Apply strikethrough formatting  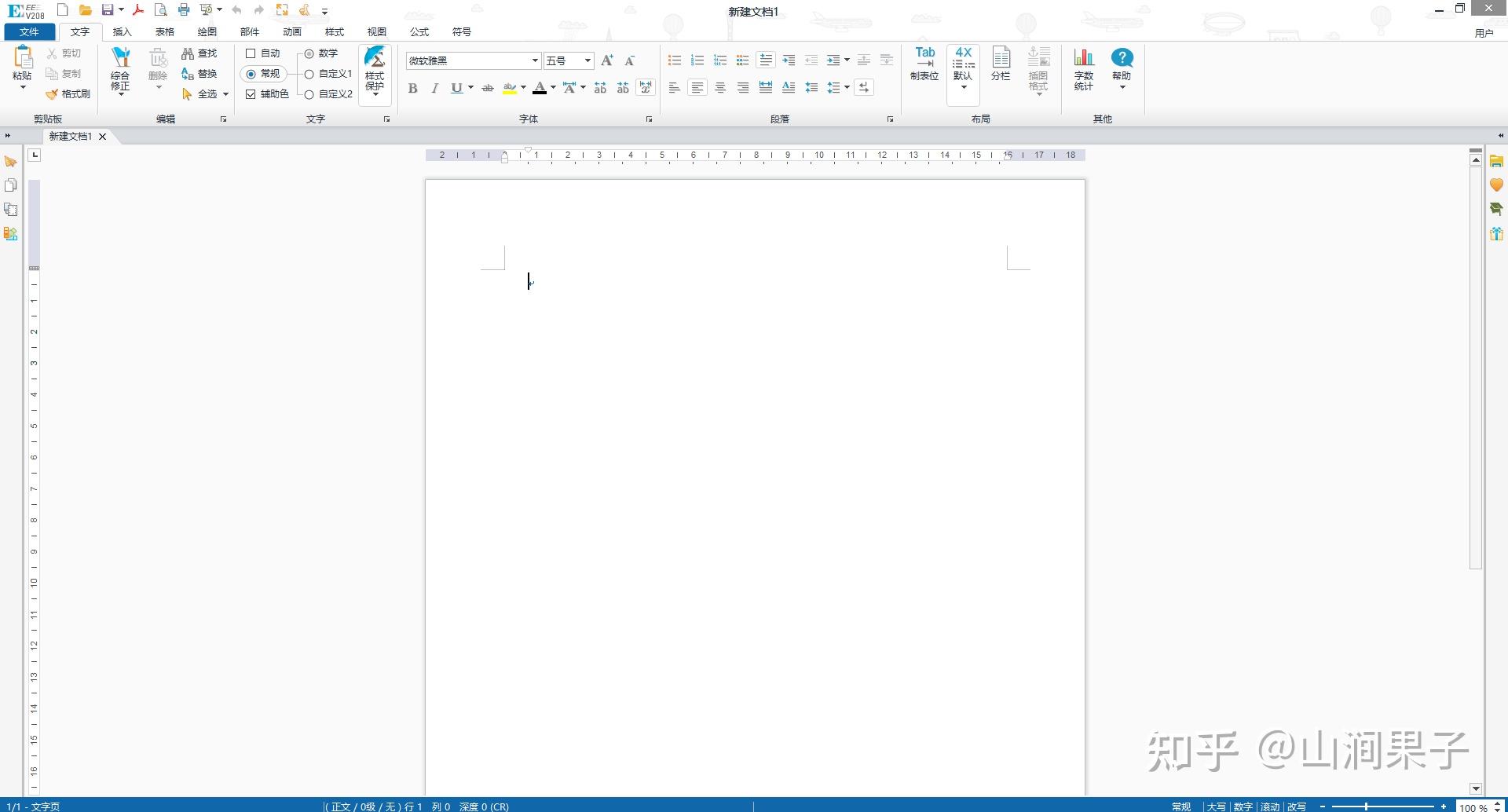(488, 88)
